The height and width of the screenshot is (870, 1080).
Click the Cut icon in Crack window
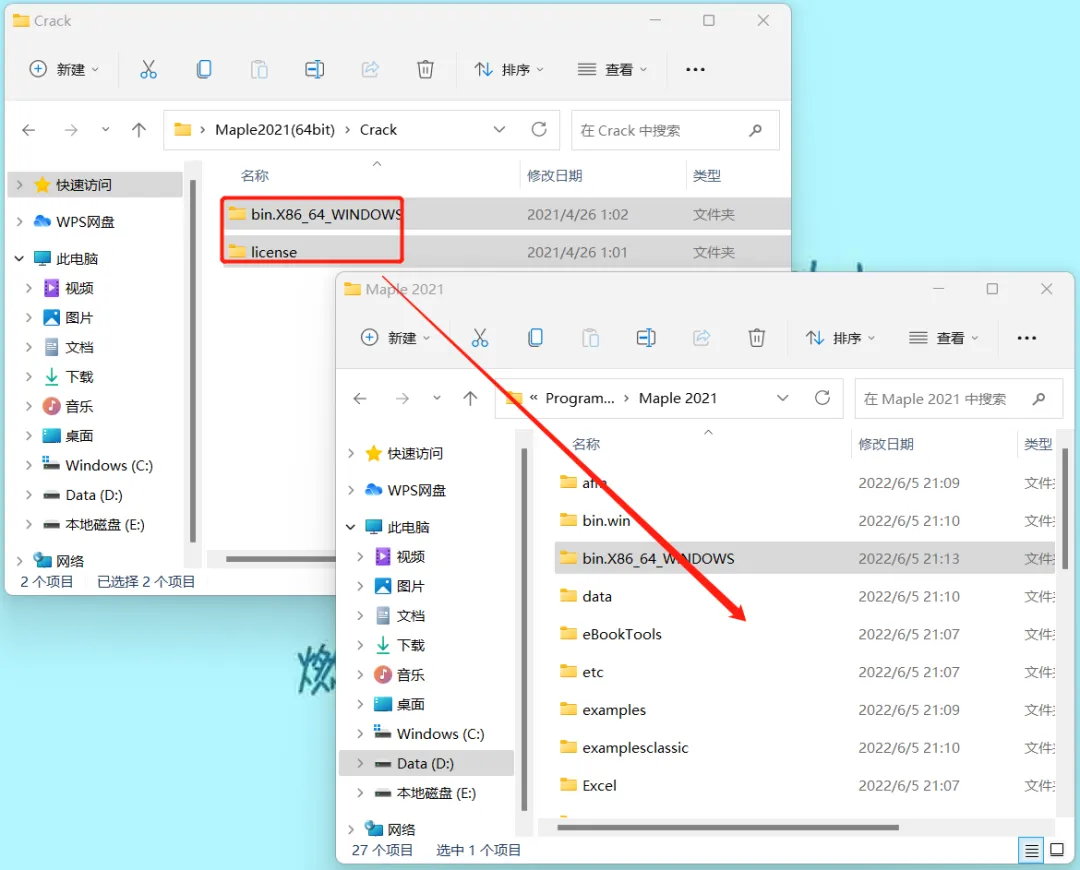click(148, 70)
